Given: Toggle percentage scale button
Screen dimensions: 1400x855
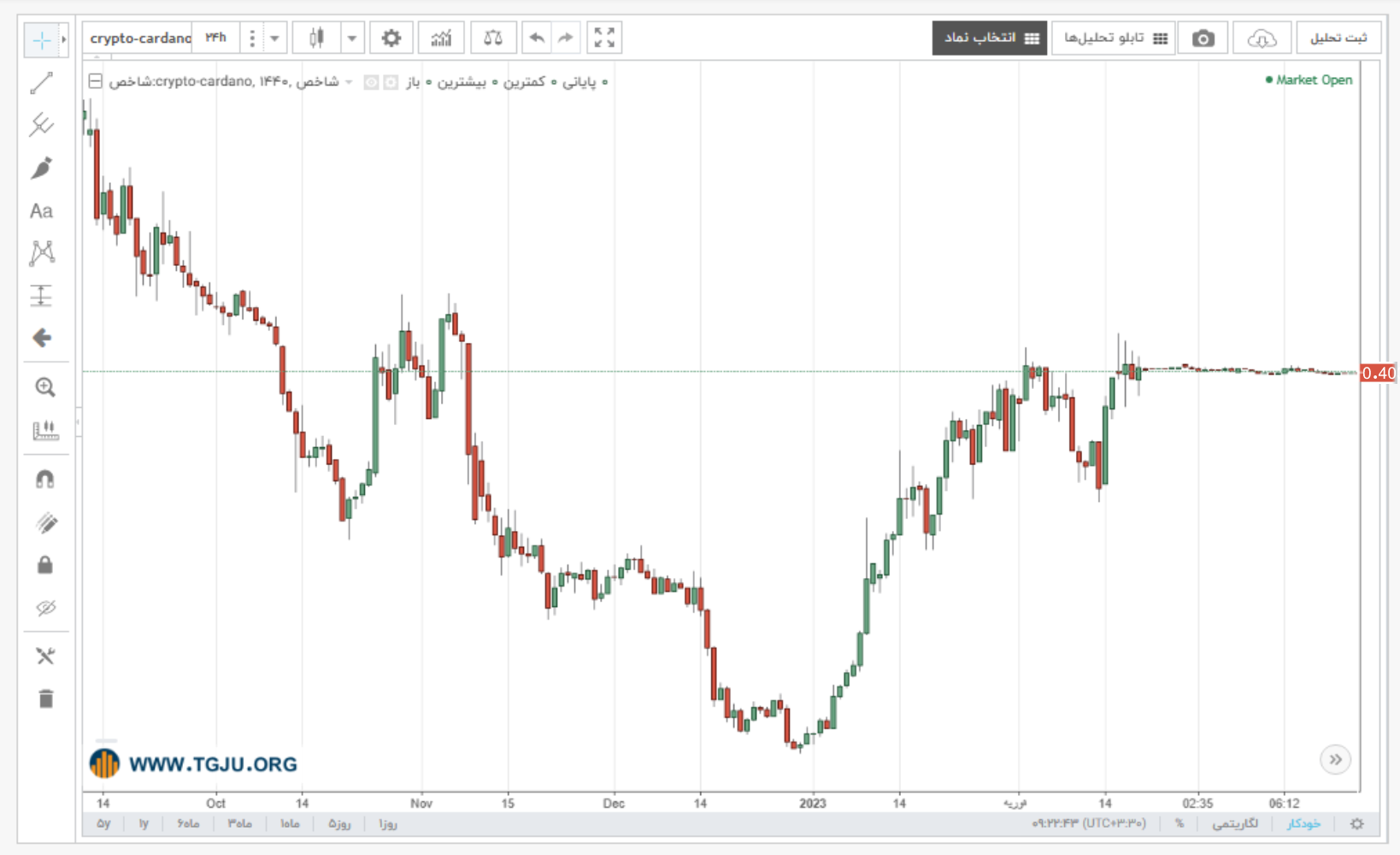Looking at the screenshot, I should click(1179, 823).
